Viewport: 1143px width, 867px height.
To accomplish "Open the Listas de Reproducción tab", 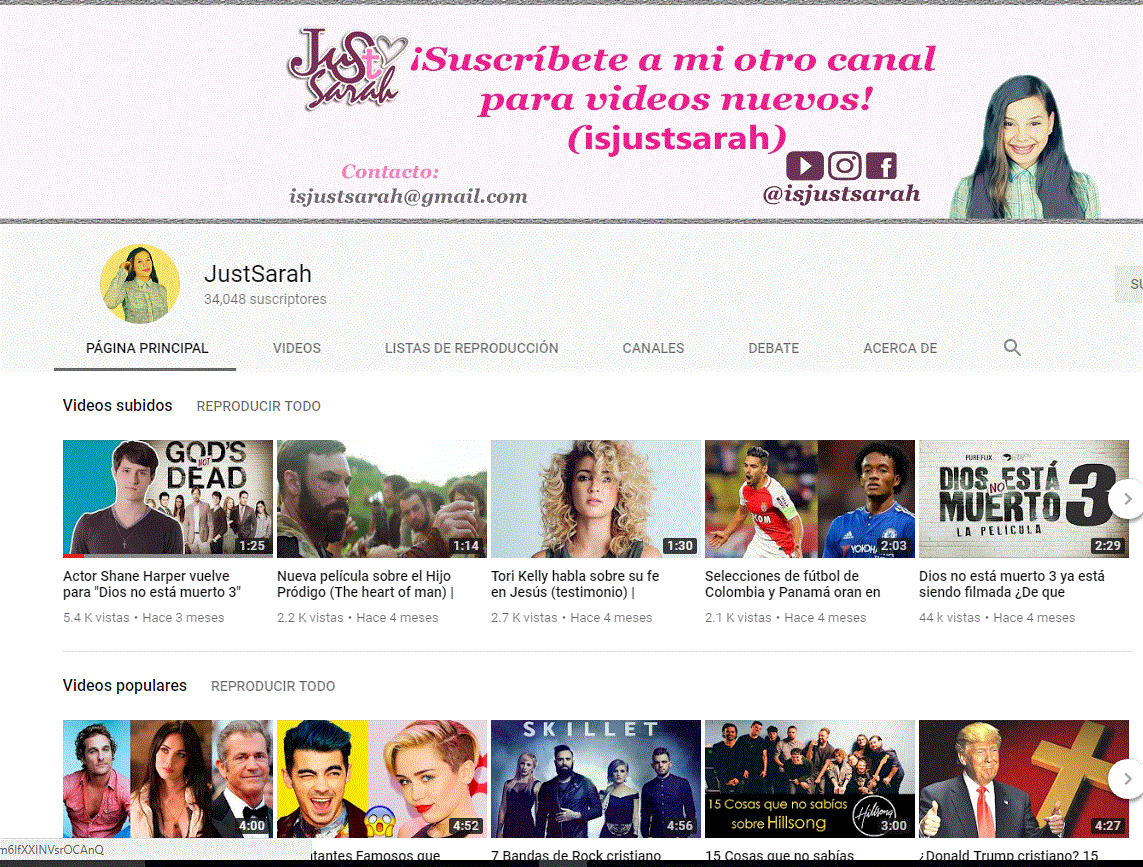I will click(472, 349).
